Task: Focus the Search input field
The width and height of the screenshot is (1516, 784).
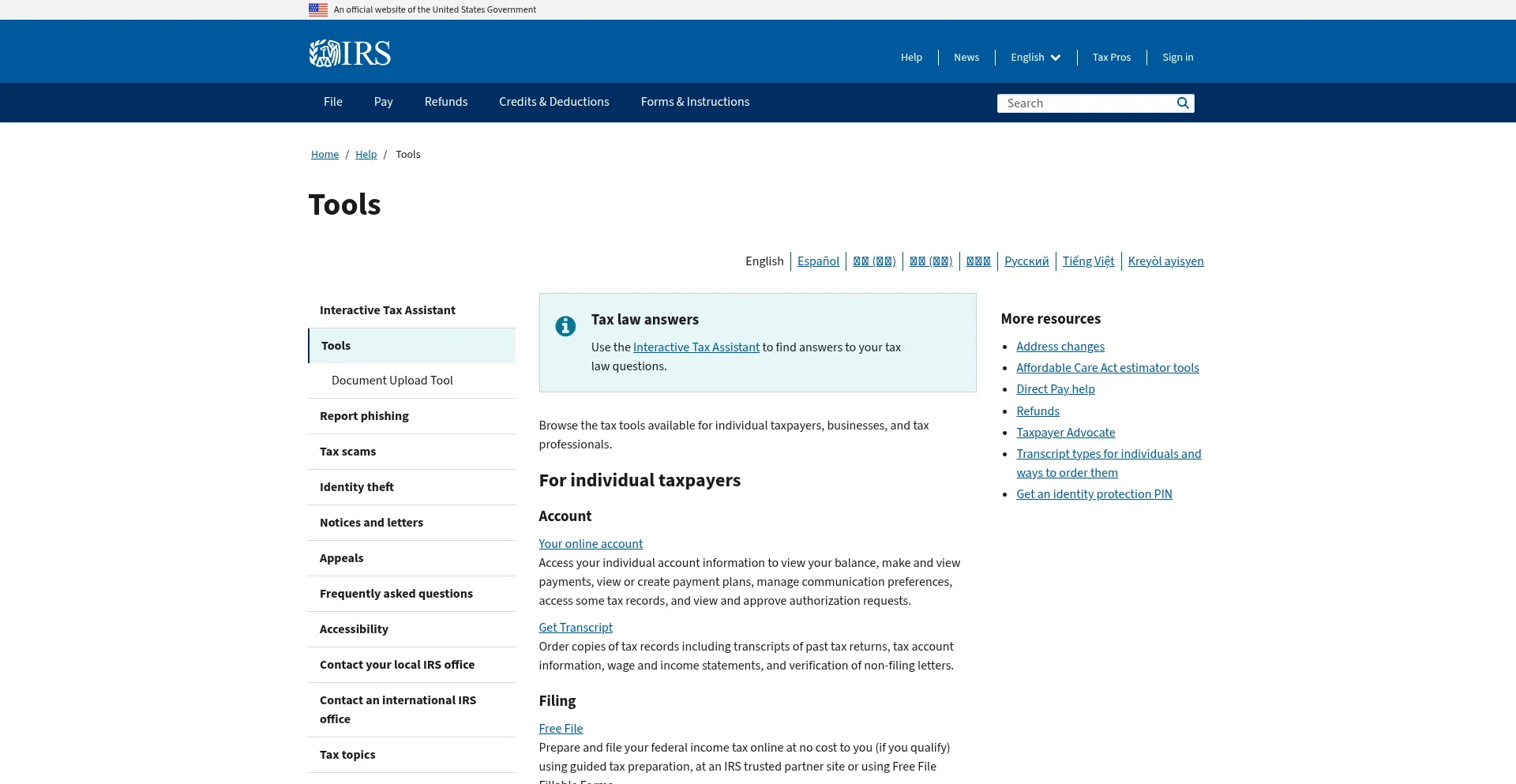Action: point(1086,103)
